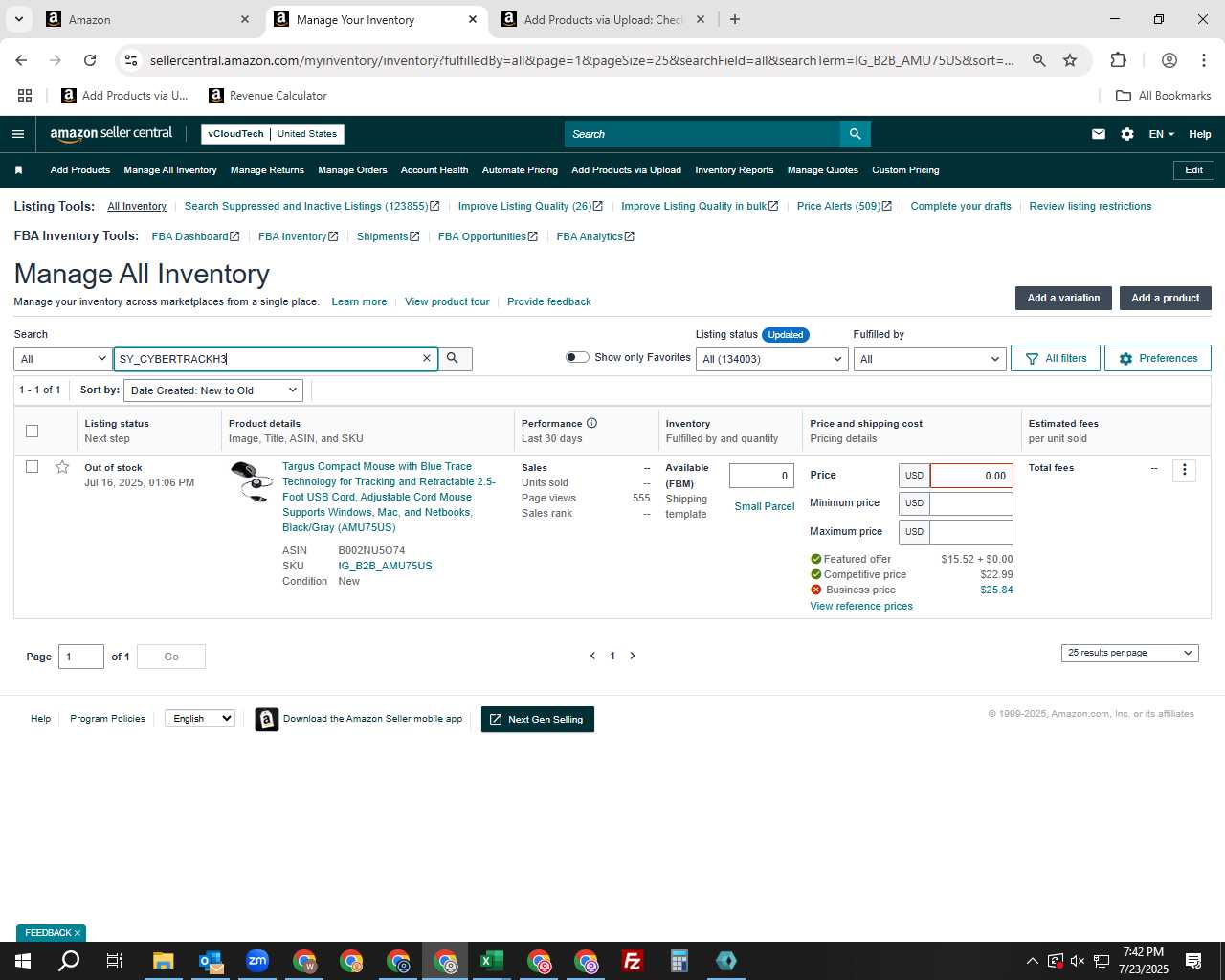Go to the previous results page arrow
The width and height of the screenshot is (1225, 980).
pyautogui.click(x=592, y=656)
